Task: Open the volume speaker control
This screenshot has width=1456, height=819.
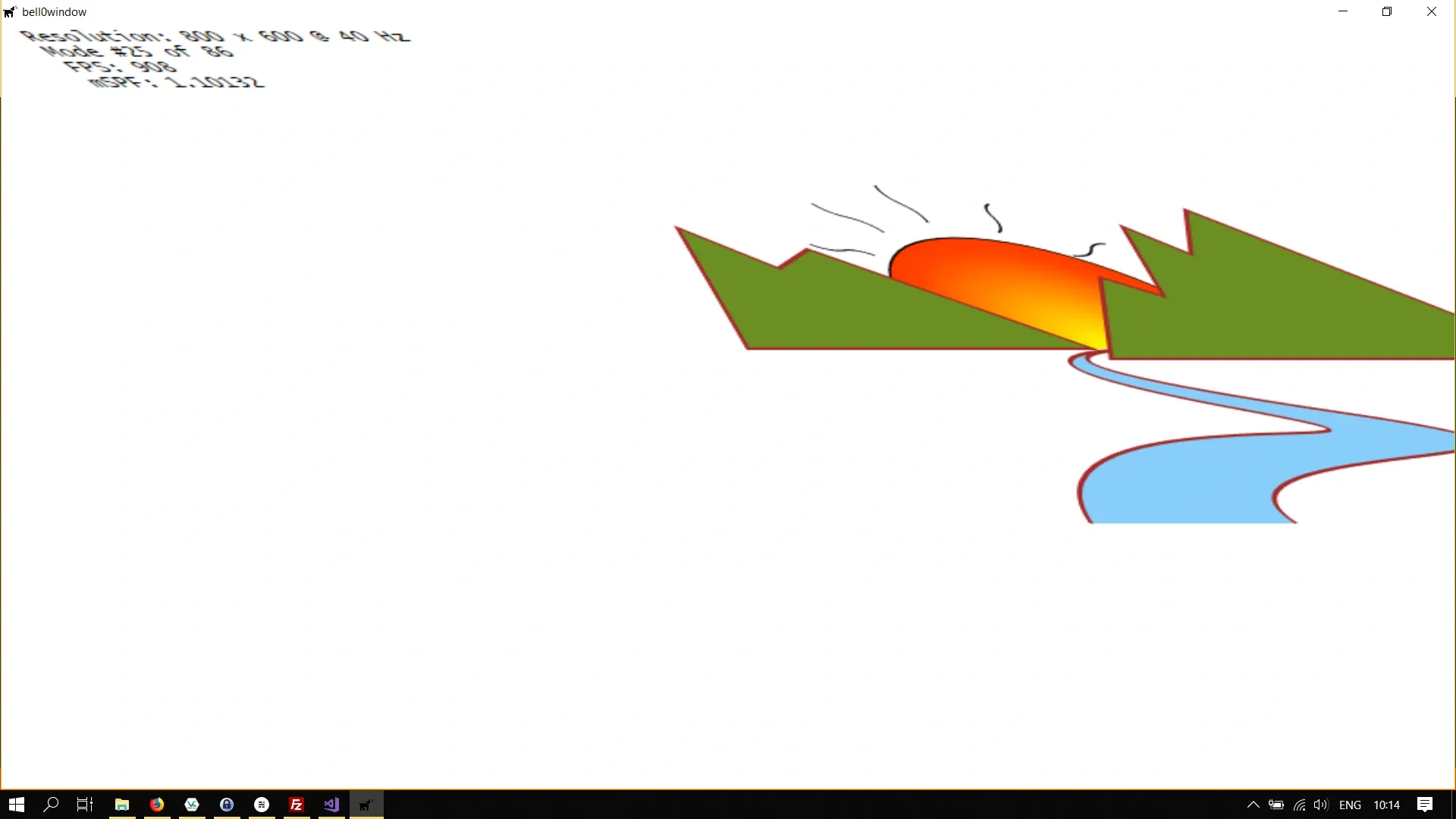Action: [1321, 805]
